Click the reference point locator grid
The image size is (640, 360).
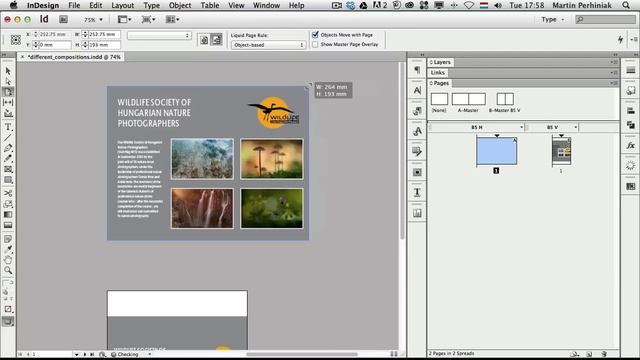coord(16,40)
